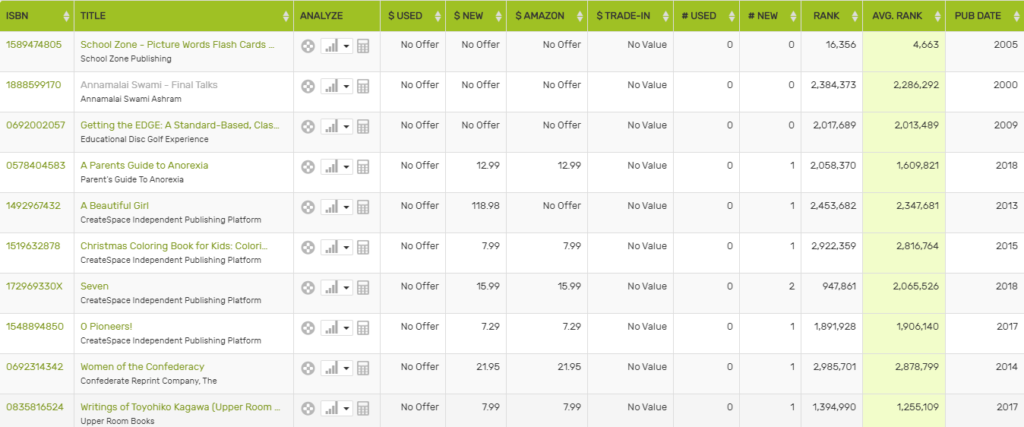Viewport: 1024px width, 427px height.
Task: Click calculator icon in A Beautiful Girl row
Action: pyautogui.click(x=363, y=207)
